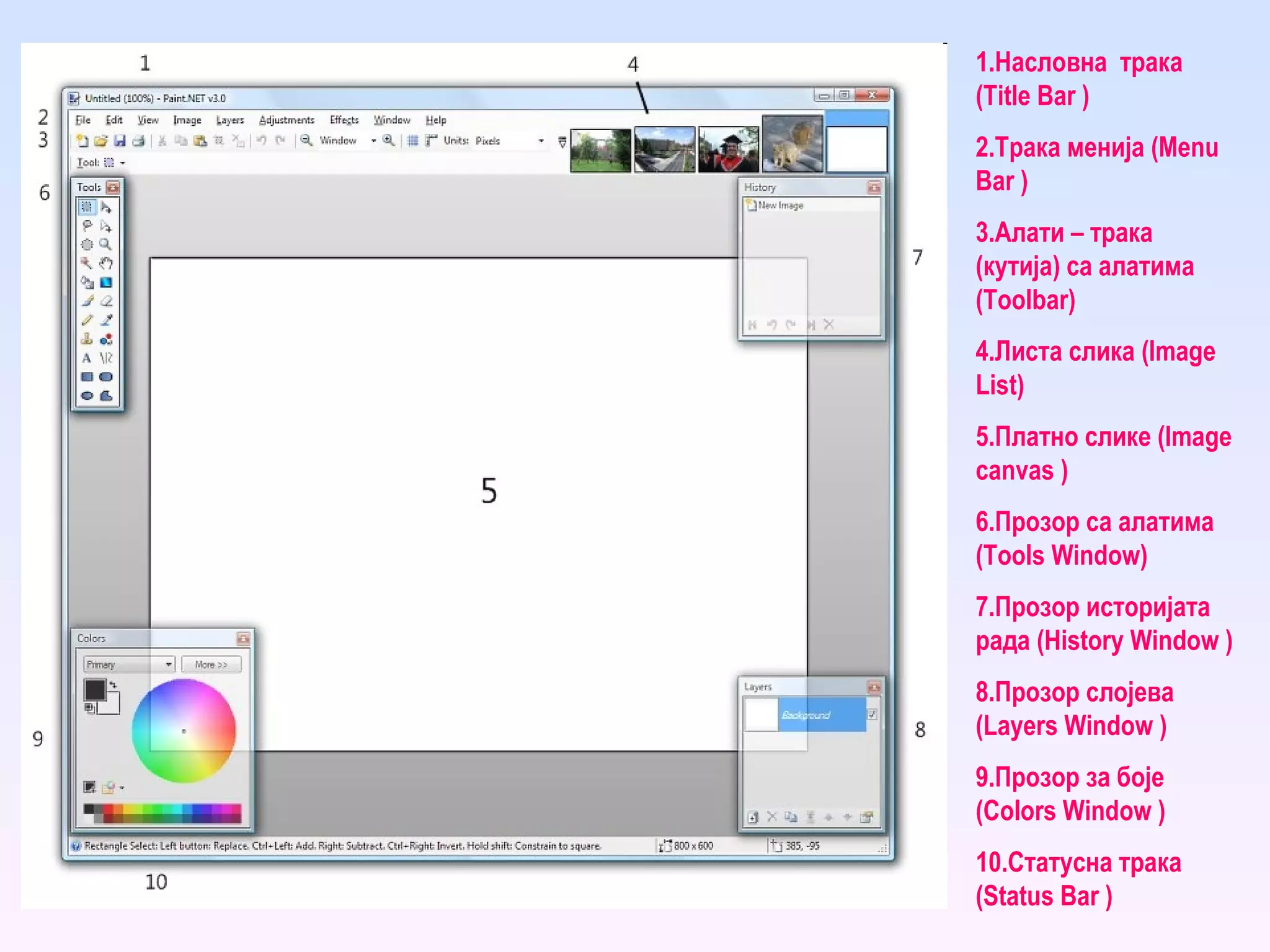
Task: Click the Save icon in toolbar
Action: coord(120,141)
